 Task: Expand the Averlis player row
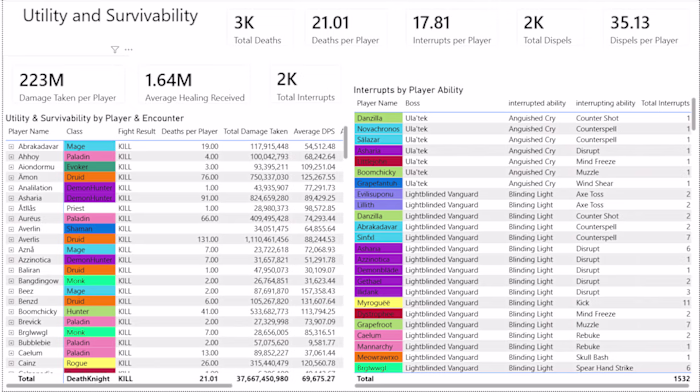[11, 239]
